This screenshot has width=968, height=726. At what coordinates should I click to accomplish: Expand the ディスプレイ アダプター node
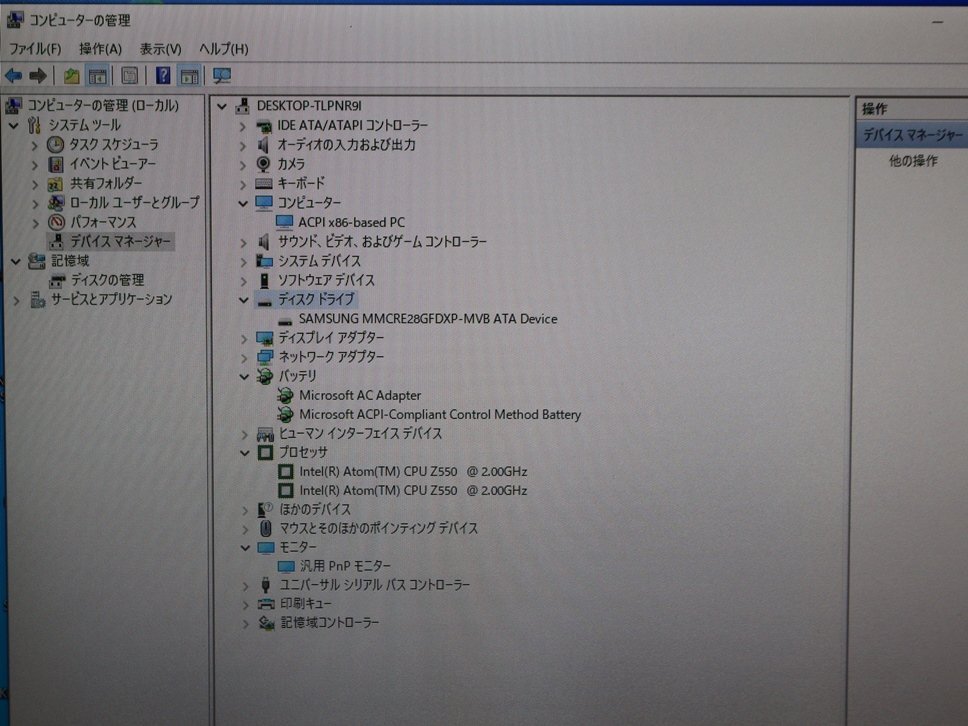pyautogui.click(x=244, y=339)
